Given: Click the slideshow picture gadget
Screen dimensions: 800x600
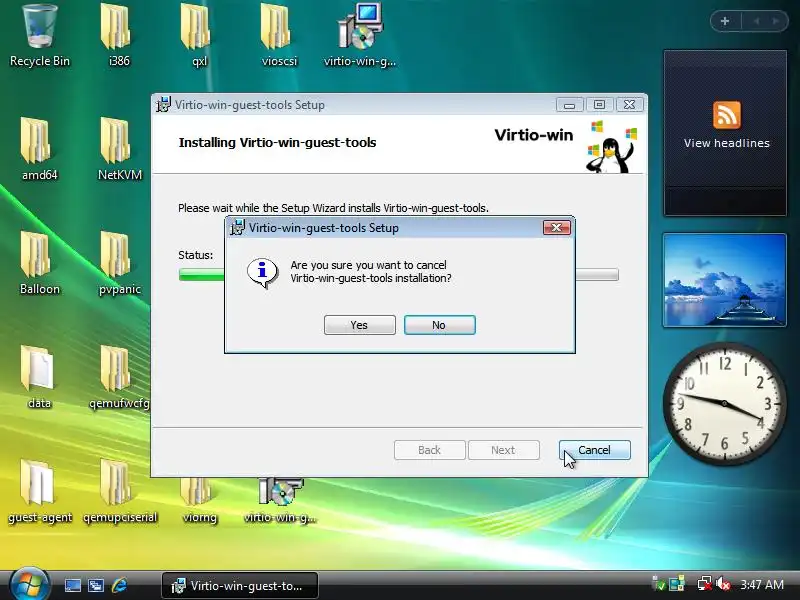Looking at the screenshot, I should click(724, 280).
